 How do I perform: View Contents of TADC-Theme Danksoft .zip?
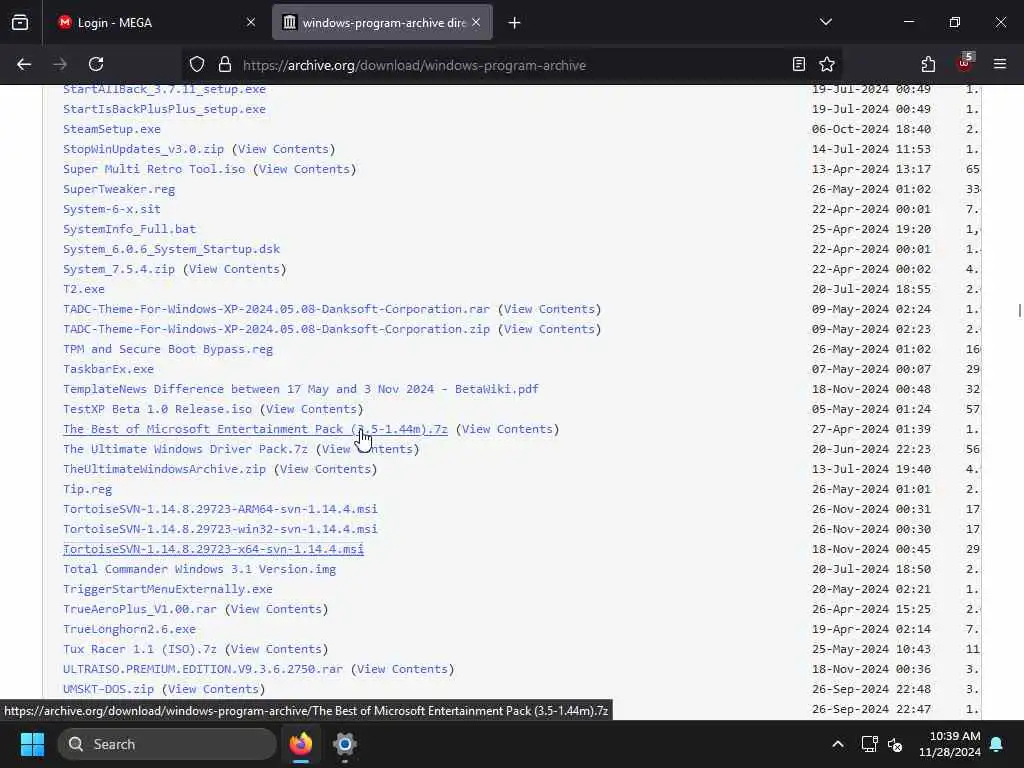pyautogui.click(x=549, y=329)
